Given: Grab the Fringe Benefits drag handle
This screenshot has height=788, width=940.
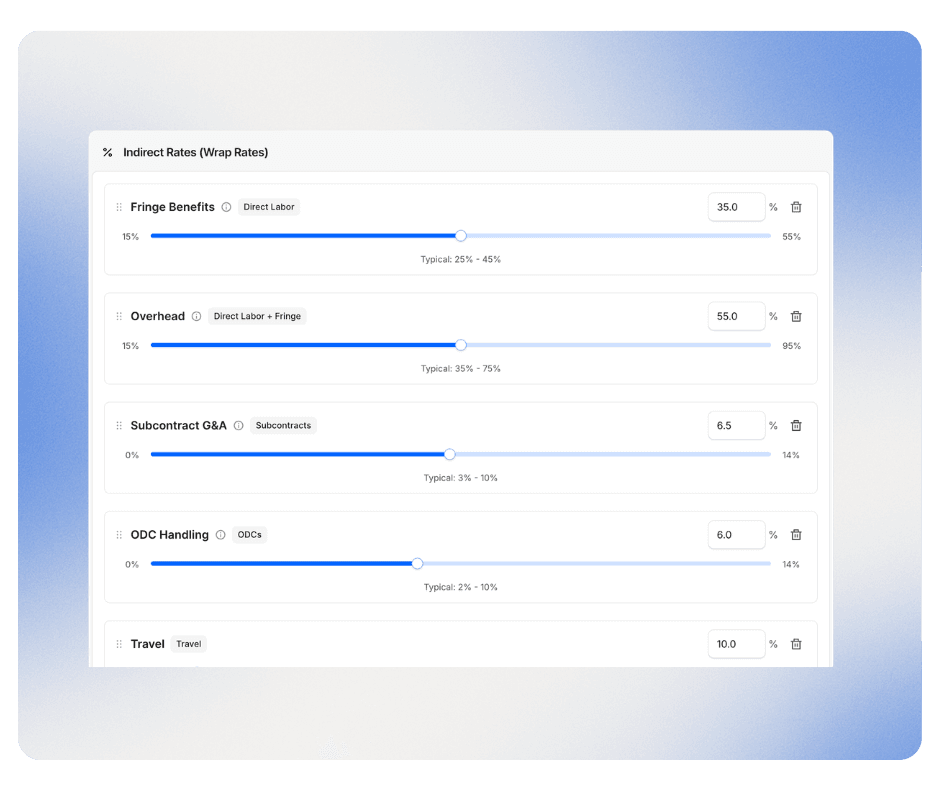Looking at the screenshot, I should click(119, 207).
